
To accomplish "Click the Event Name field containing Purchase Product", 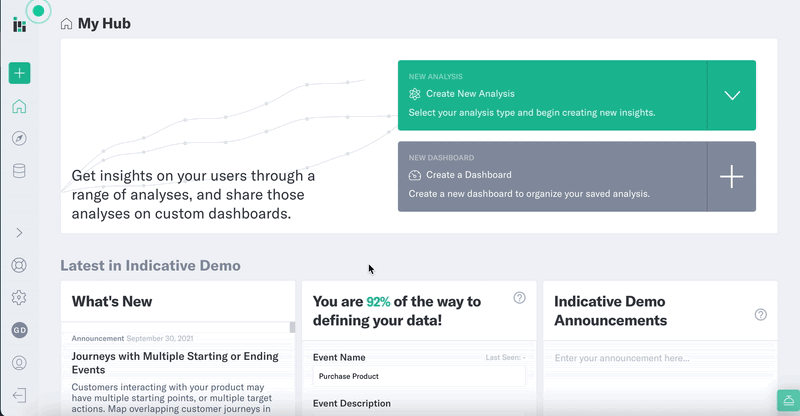I will (419, 376).
